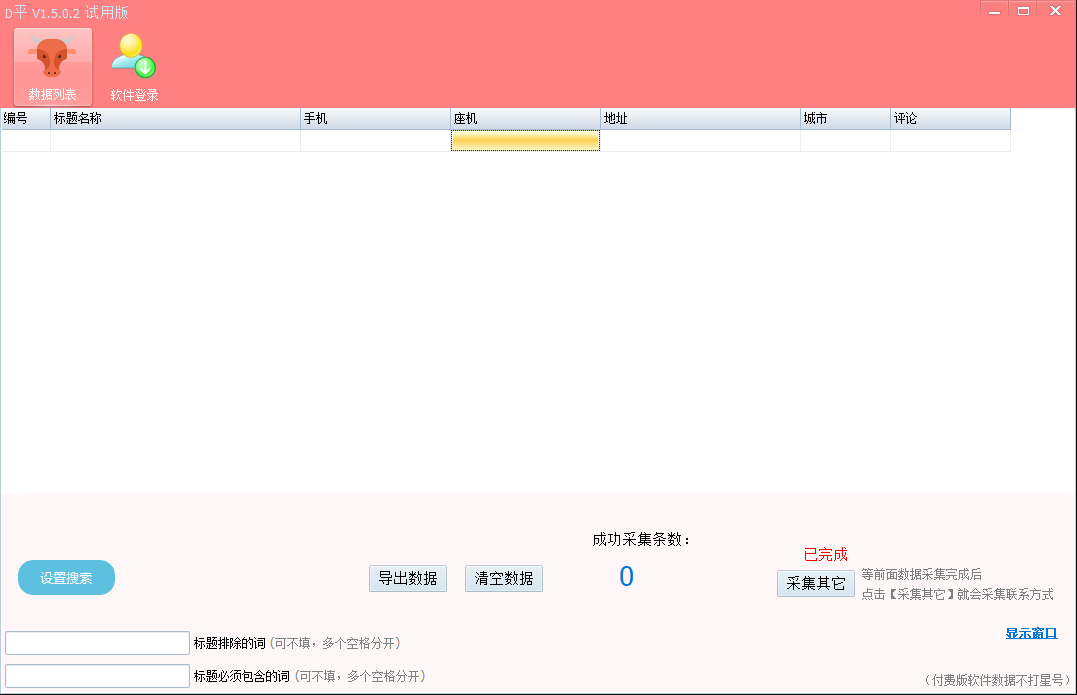Screen dimensions: 1077x695
Task: Sort by the 手机 column header
Action: point(376,119)
